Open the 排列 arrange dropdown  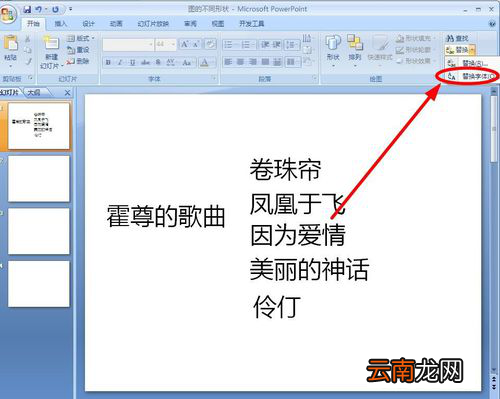[x=355, y=50]
